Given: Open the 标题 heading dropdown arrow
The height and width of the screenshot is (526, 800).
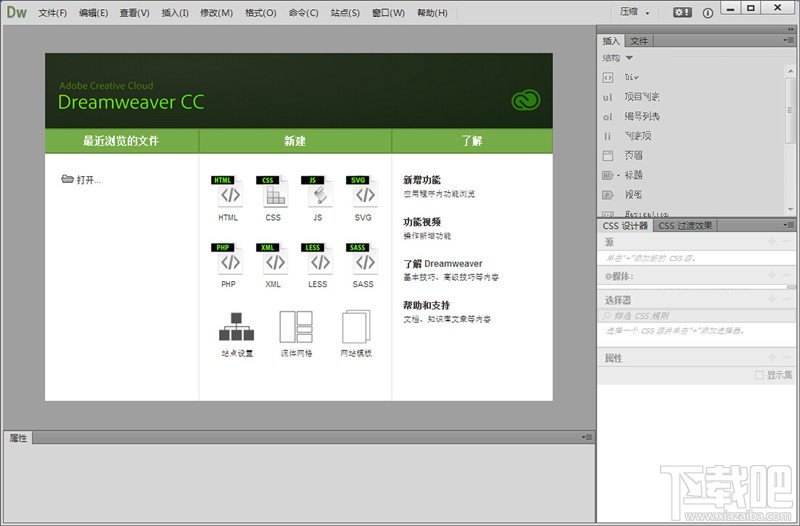Looking at the screenshot, I should click(x=618, y=176).
